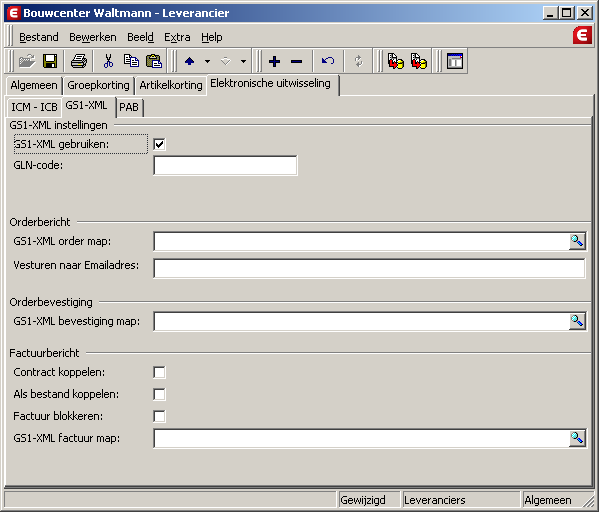Tick the Factuur blokkeren checkbox
Image resolution: width=599 pixels, height=512 pixels.
pos(159,416)
